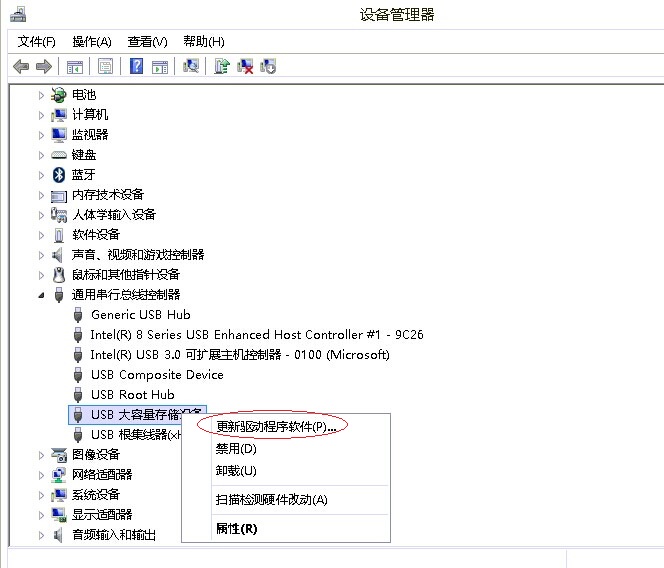The image size is (664, 568).
Task: Click the Back arrow toolbar icon
Action: point(21,66)
